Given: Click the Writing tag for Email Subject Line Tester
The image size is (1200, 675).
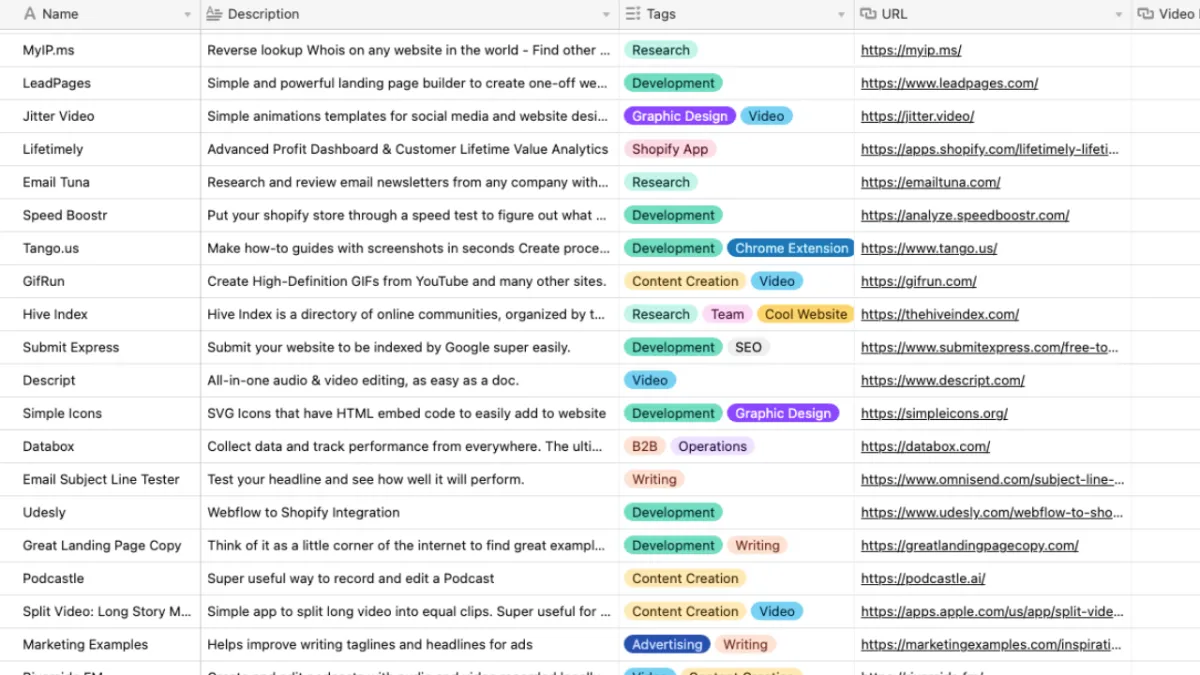Looking at the screenshot, I should (654, 479).
